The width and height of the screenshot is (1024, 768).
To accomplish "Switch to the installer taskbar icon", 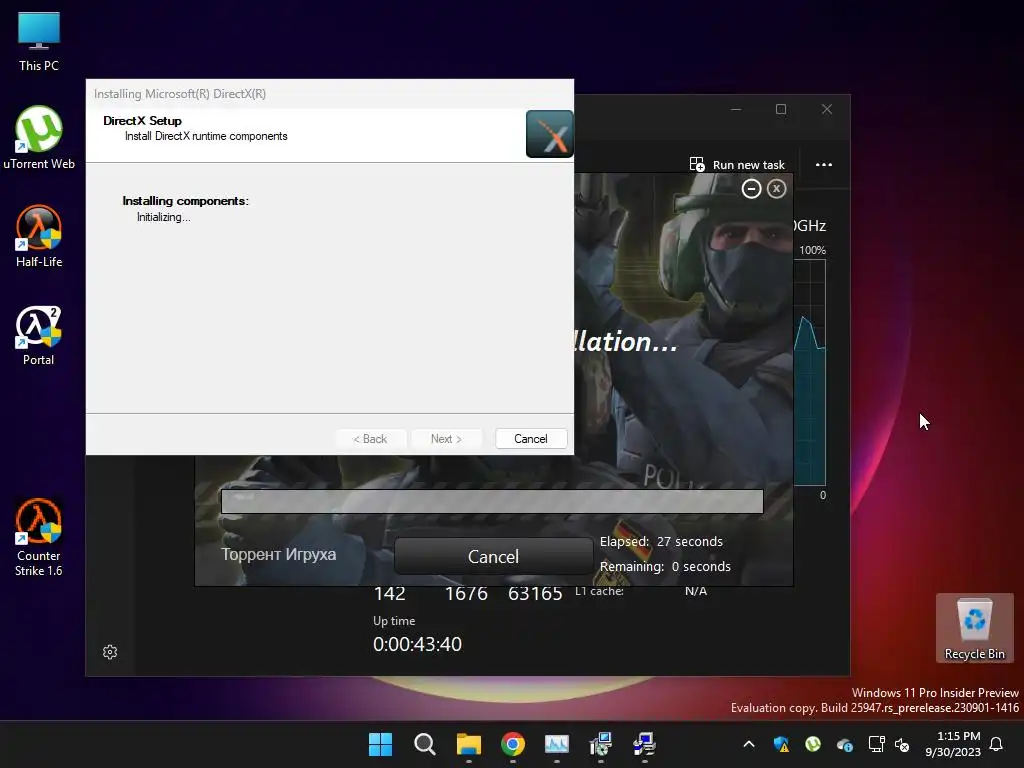I will [600, 744].
